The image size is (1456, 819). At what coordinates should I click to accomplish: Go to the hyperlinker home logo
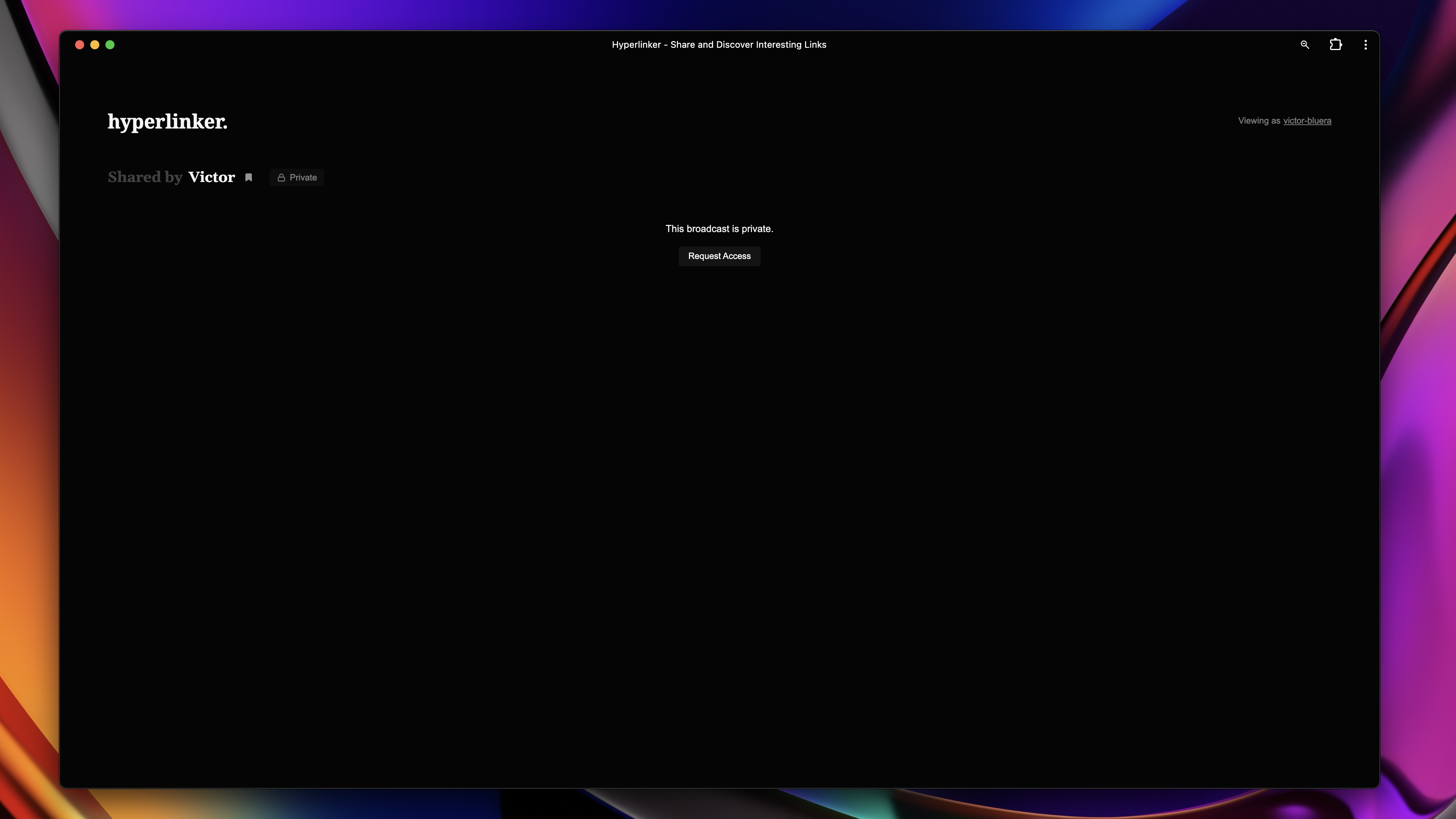[167, 122]
